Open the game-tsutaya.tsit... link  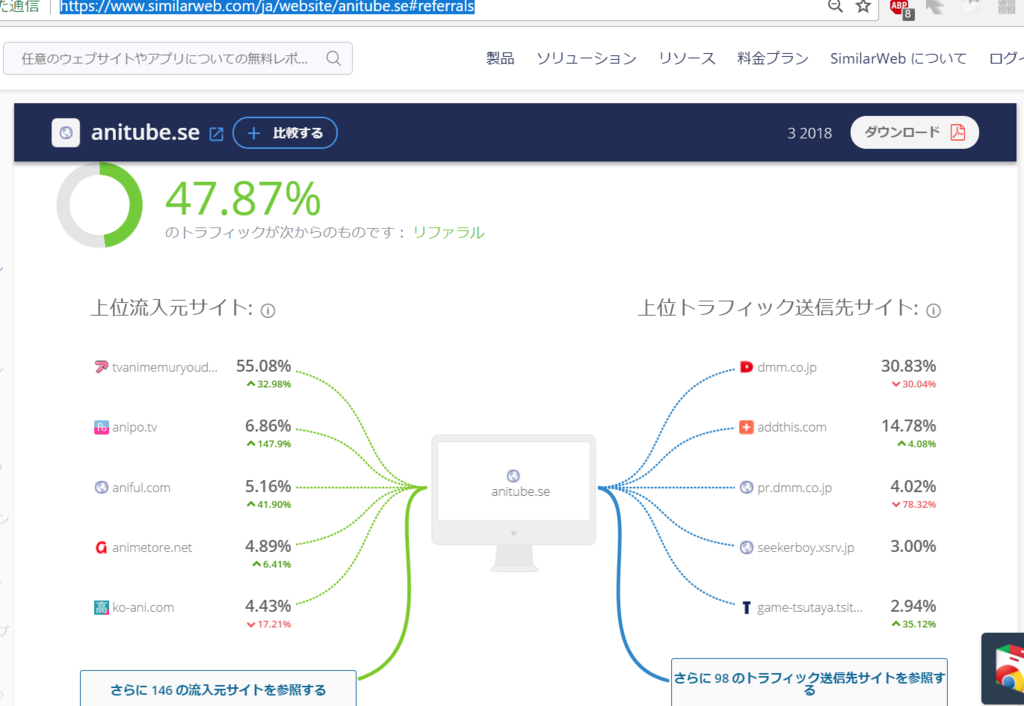point(810,607)
